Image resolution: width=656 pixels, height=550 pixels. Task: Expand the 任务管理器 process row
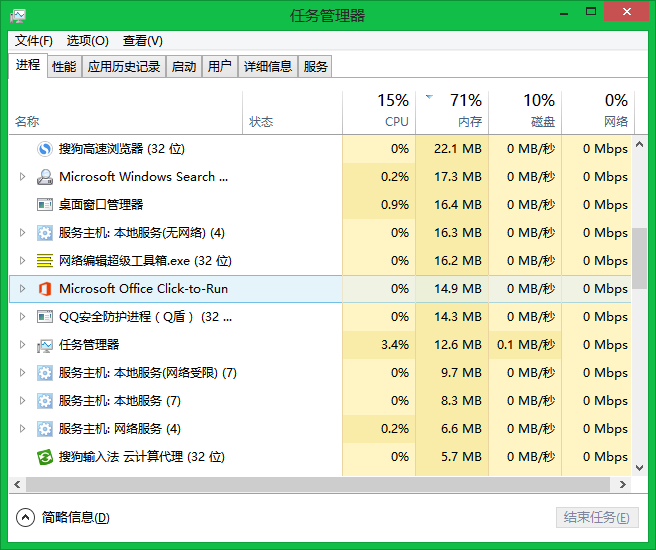23,345
